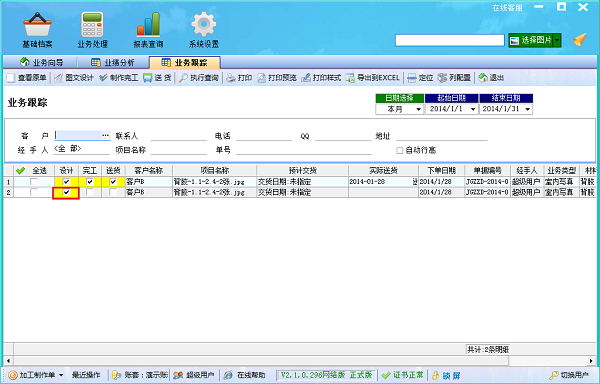Screen dimensions: 600x384
Task: Open 打印样式 print style
Action: pos(321,78)
